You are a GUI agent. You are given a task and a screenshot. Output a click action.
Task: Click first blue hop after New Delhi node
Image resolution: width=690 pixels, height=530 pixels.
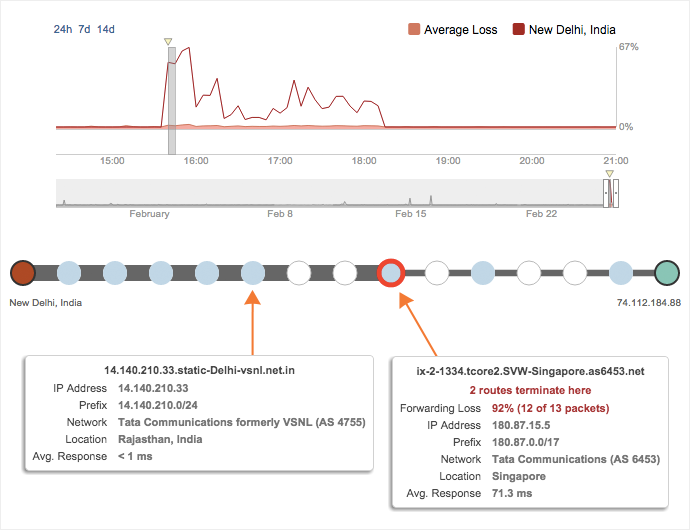69,271
